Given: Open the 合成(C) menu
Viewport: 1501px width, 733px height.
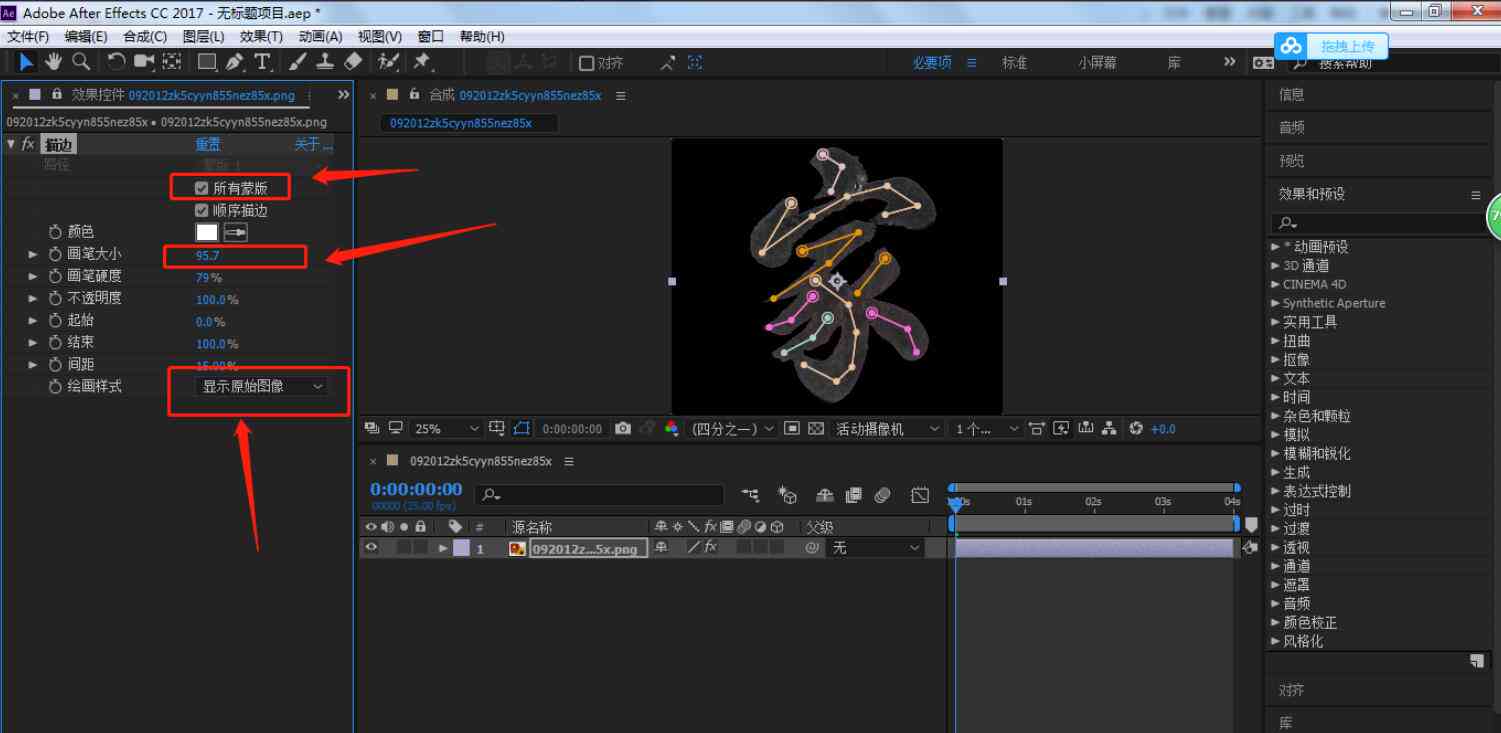Looking at the screenshot, I should pos(145,36).
